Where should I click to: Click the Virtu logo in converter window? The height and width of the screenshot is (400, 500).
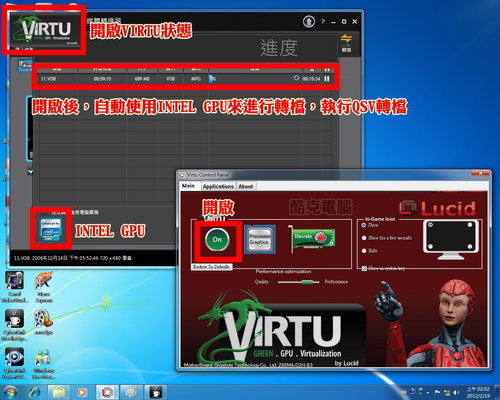click(44, 31)
